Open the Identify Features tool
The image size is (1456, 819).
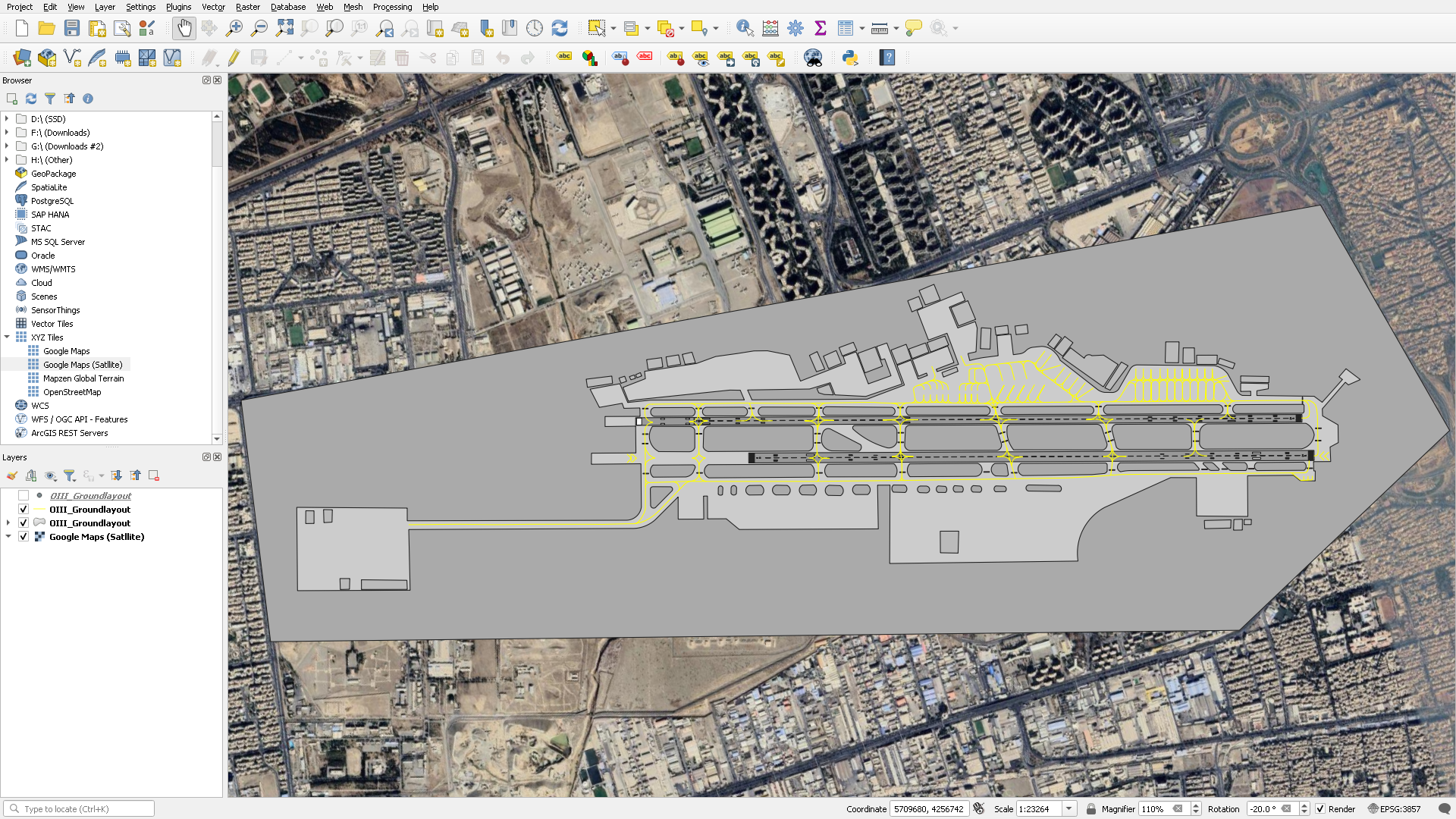click(x=745, y=29)
